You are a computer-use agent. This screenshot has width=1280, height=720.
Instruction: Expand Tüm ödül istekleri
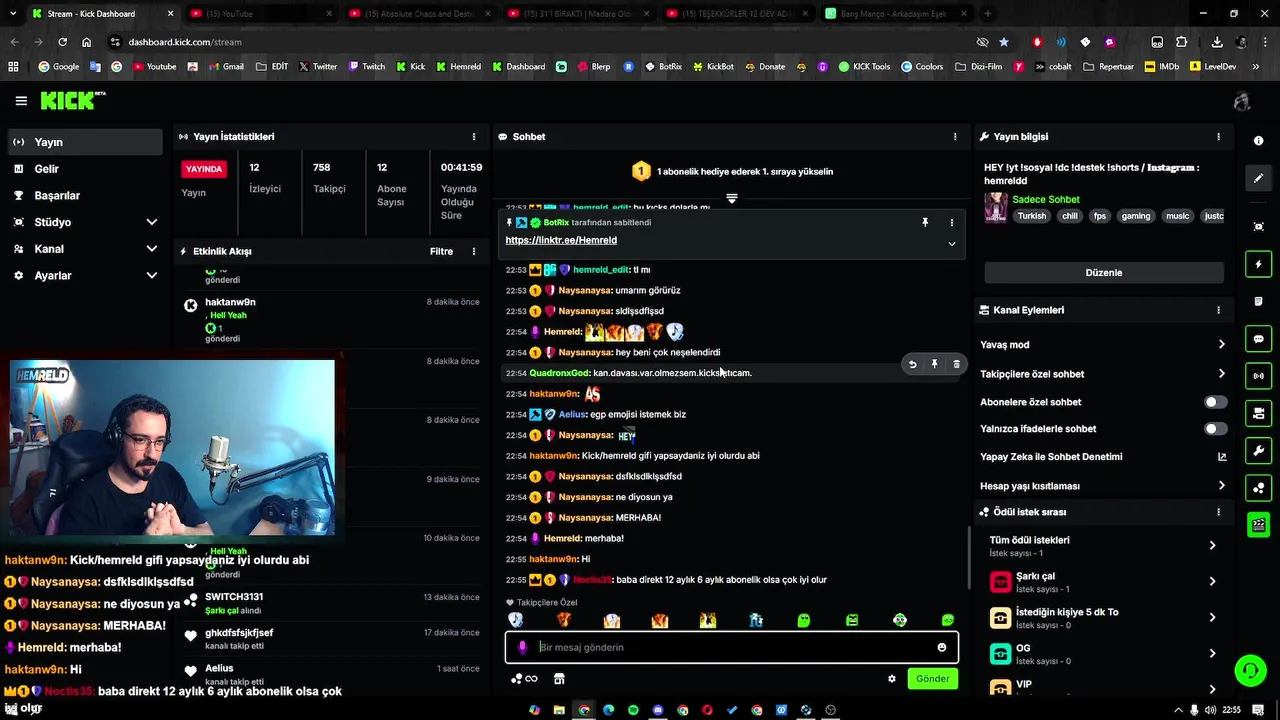point(1212,546)
